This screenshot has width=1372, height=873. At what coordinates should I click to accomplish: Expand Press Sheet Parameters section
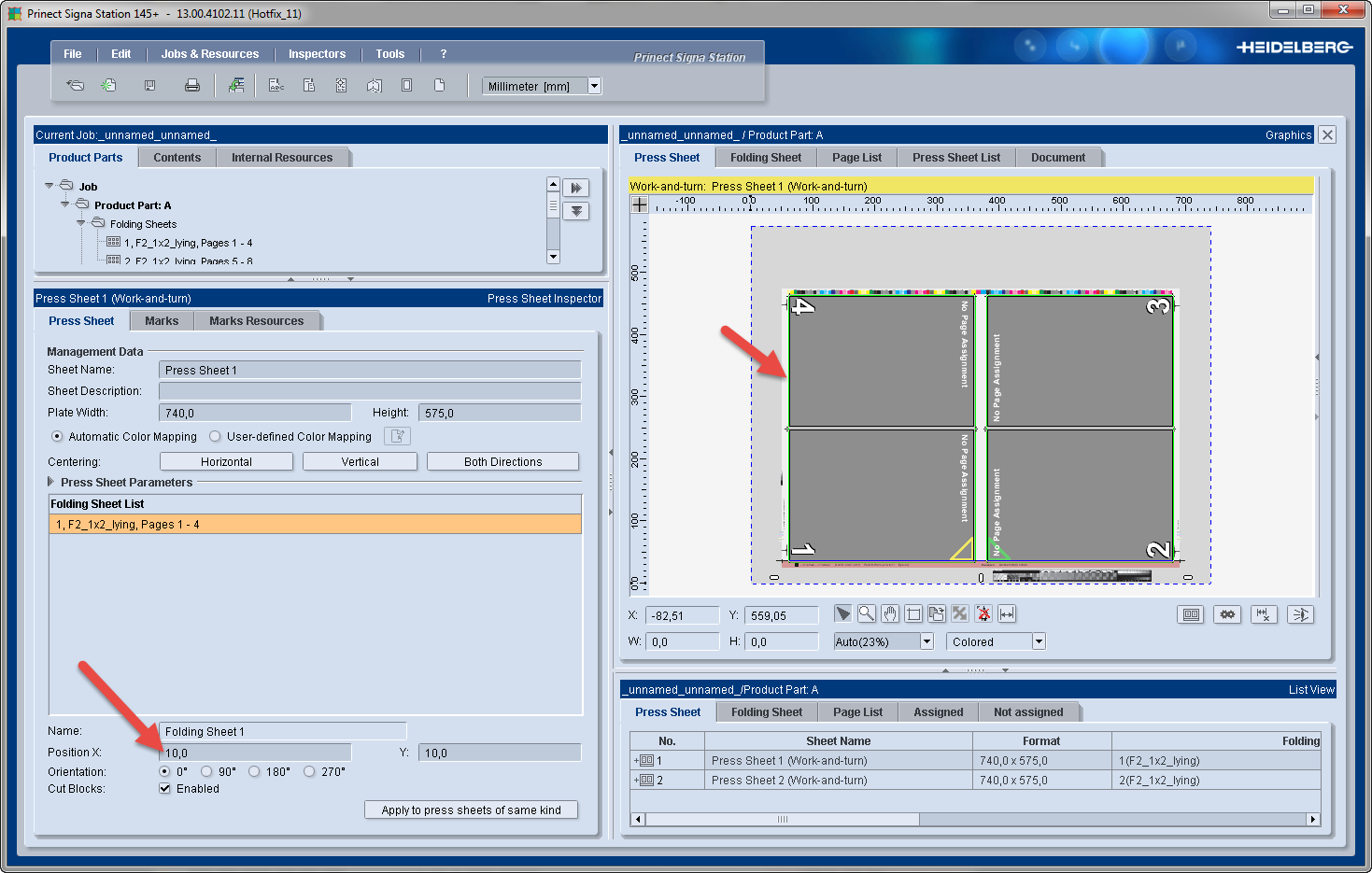(50, 482)
